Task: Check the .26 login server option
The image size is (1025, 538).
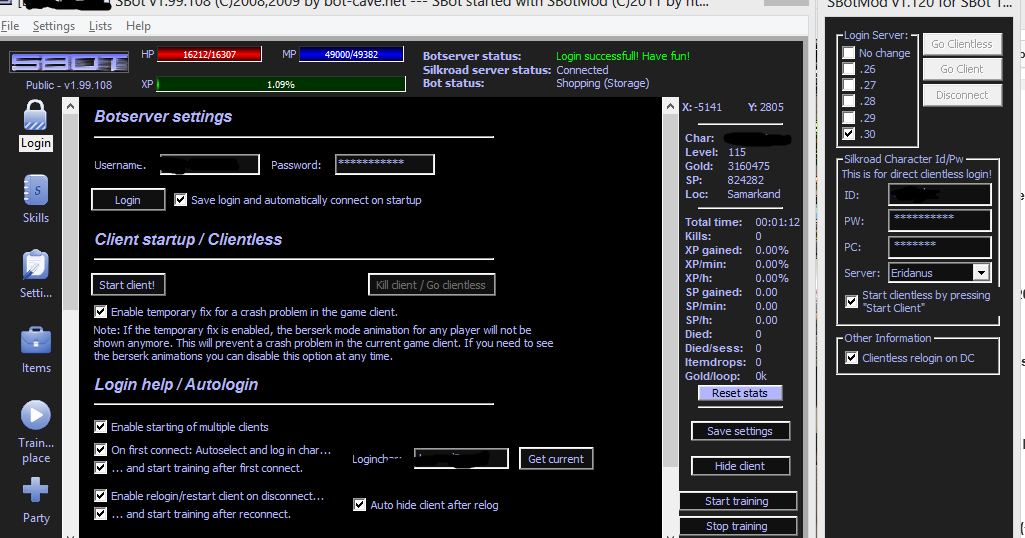Action: (x=849, y=69)
